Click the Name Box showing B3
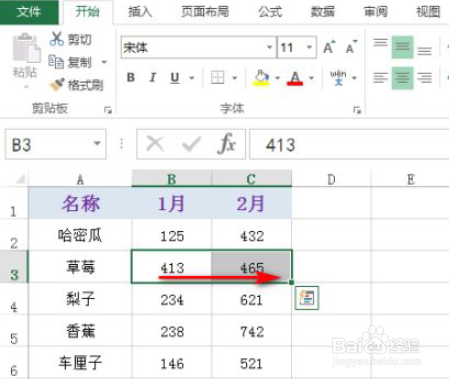The height and width of the screenshot is (379, 449). (56, 144)
